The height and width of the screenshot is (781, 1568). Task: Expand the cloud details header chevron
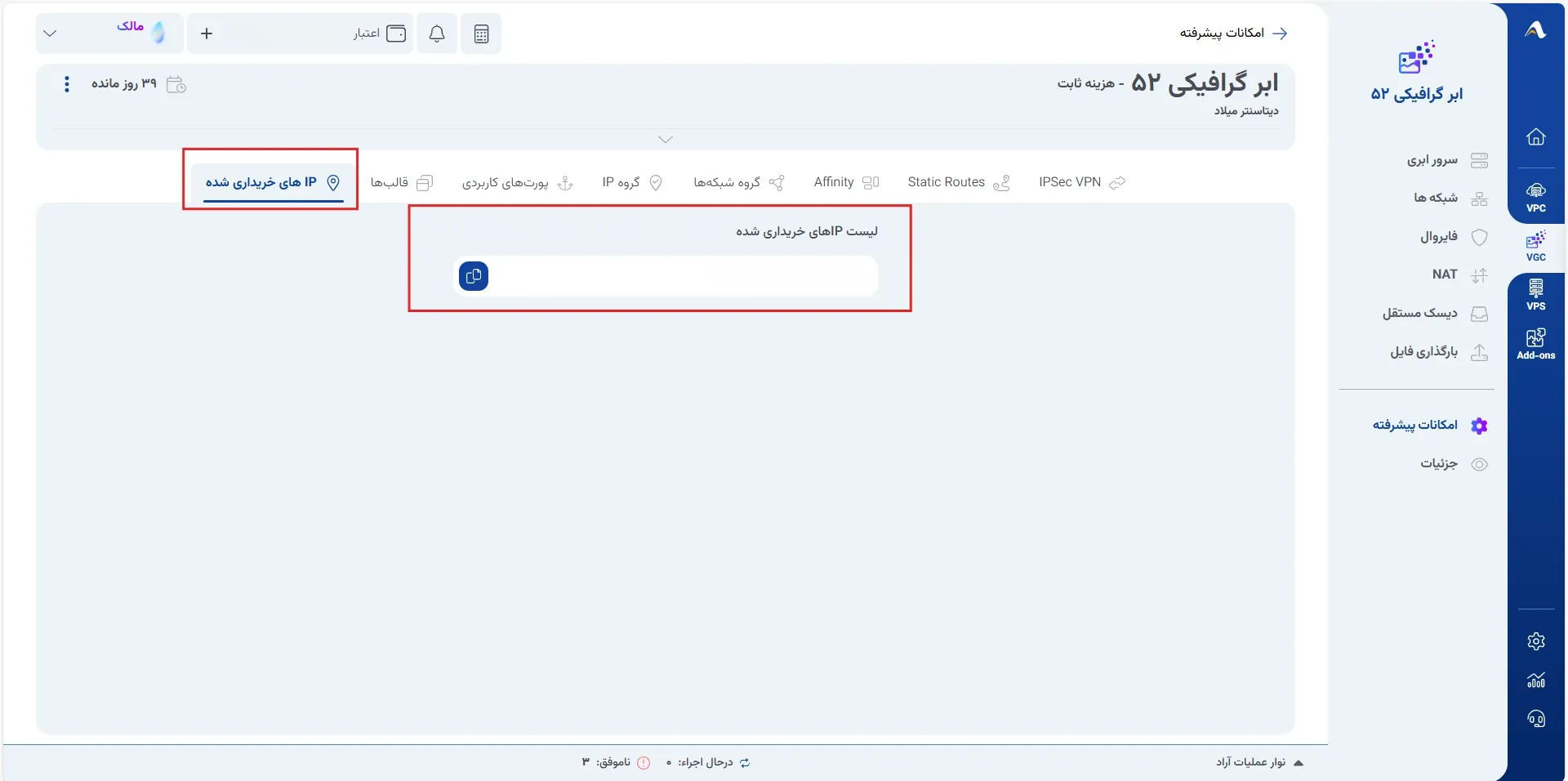tap(666, 140)
